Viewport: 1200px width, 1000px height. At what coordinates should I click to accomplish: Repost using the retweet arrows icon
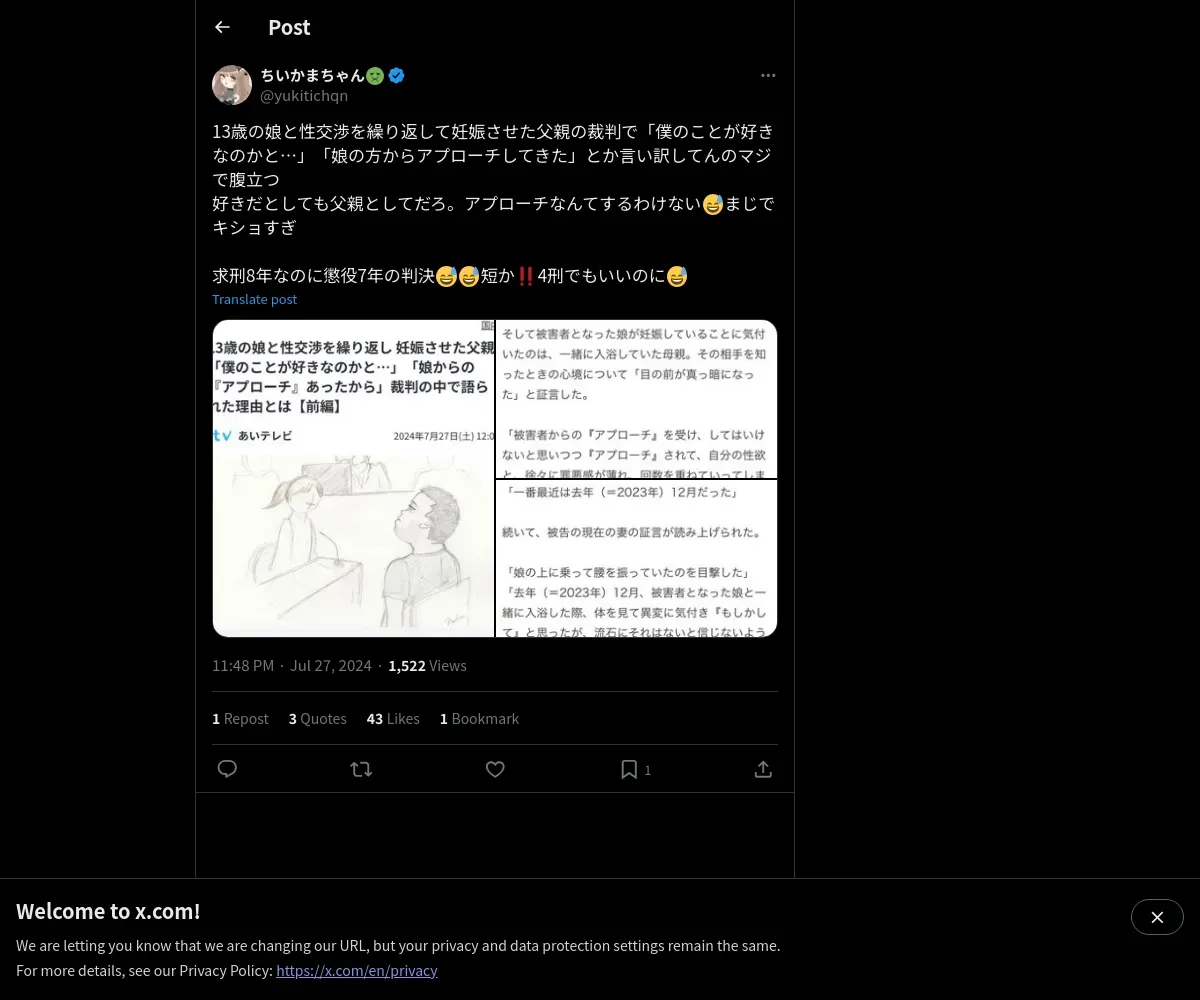pyautogui.click(x=361, y=769)
